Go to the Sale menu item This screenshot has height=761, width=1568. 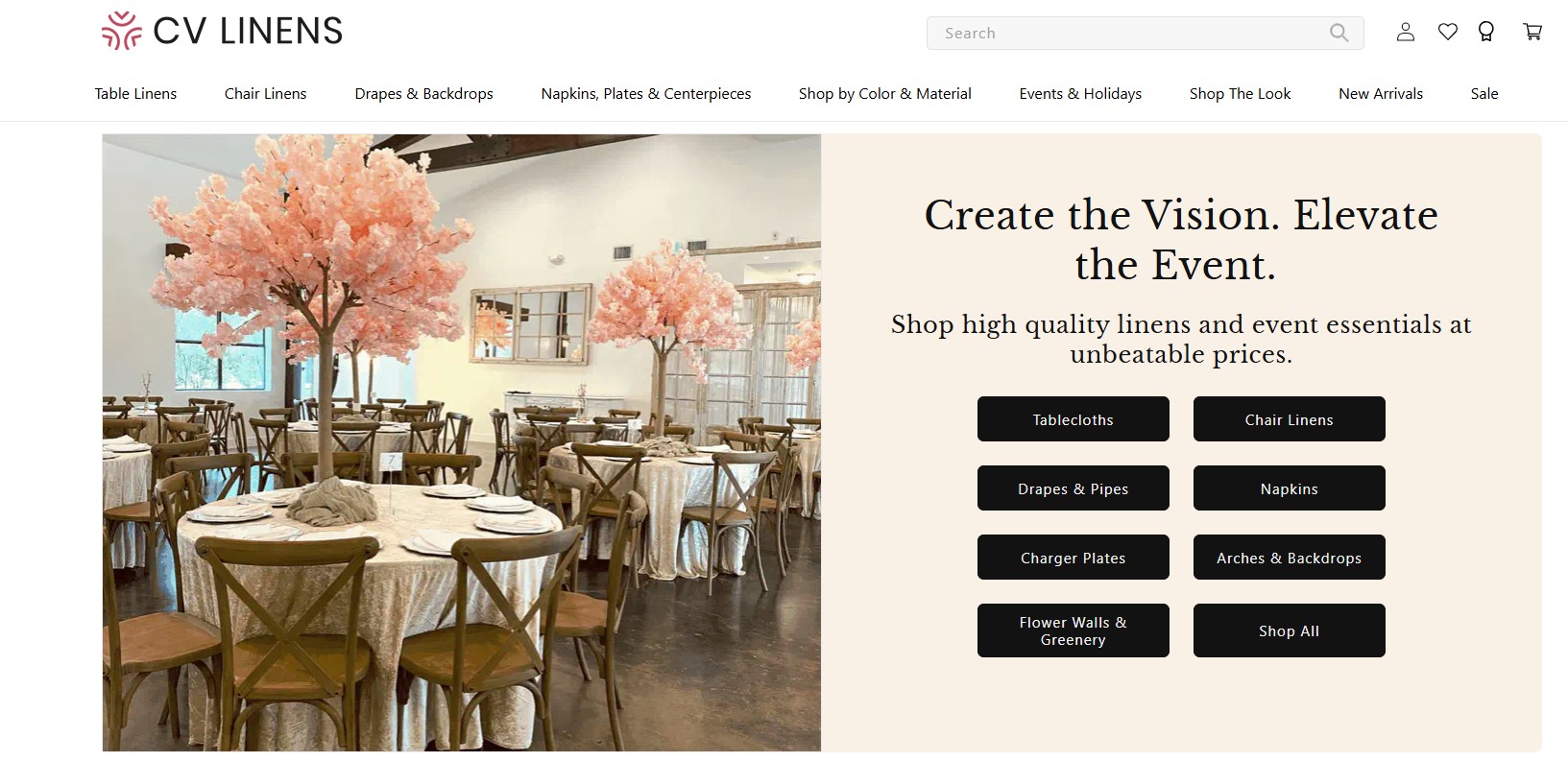pyautogui.click(x=1484, y=93)
